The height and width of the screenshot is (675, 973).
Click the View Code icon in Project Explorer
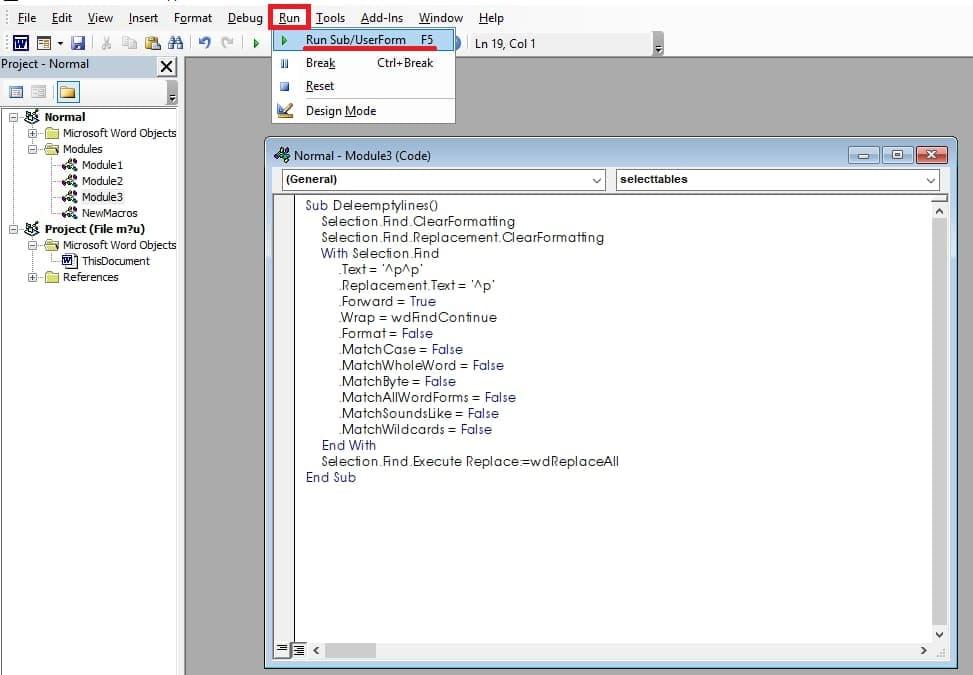click(15, 91)
